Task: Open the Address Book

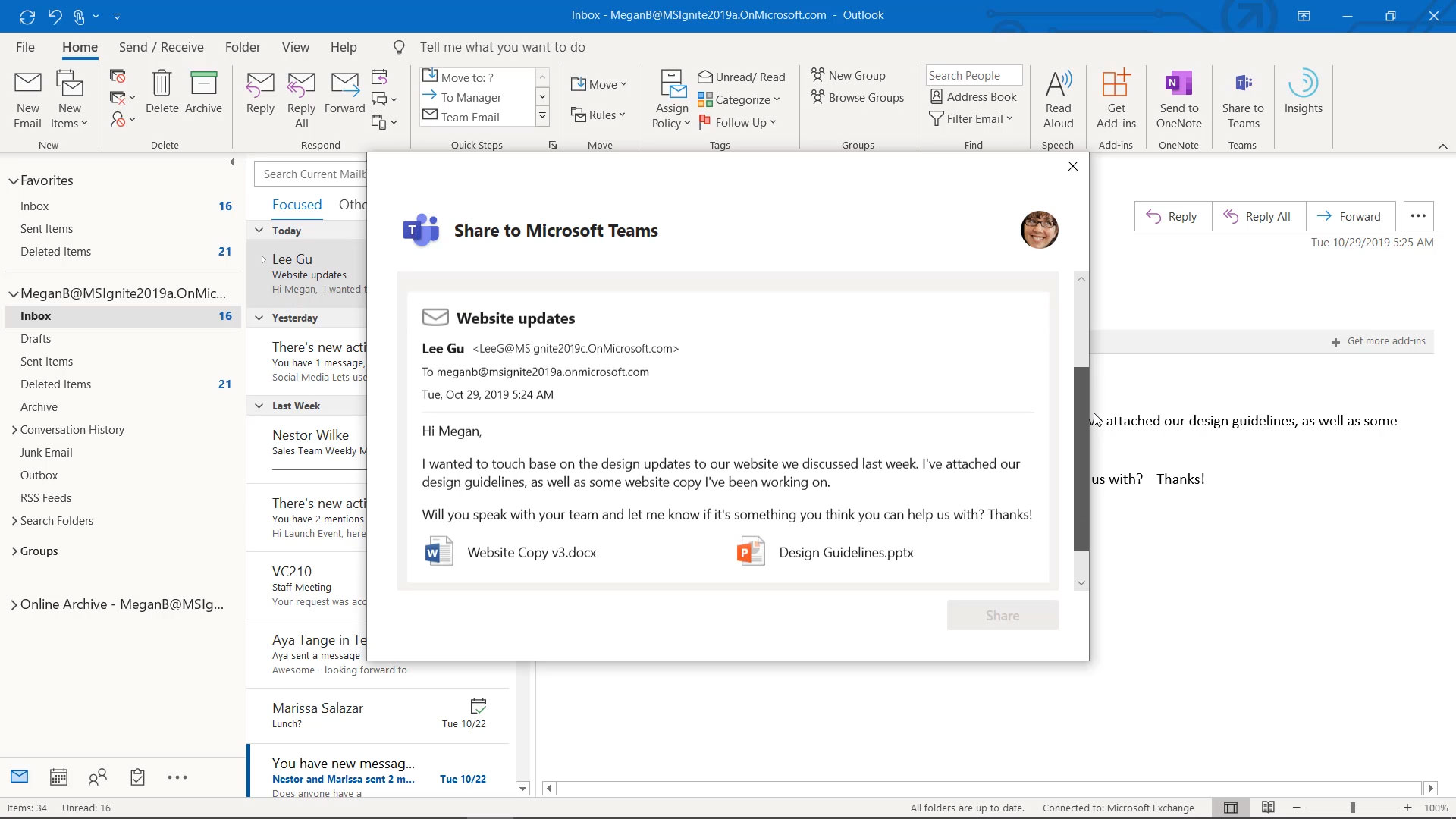Action: click(x=973, y=96)
